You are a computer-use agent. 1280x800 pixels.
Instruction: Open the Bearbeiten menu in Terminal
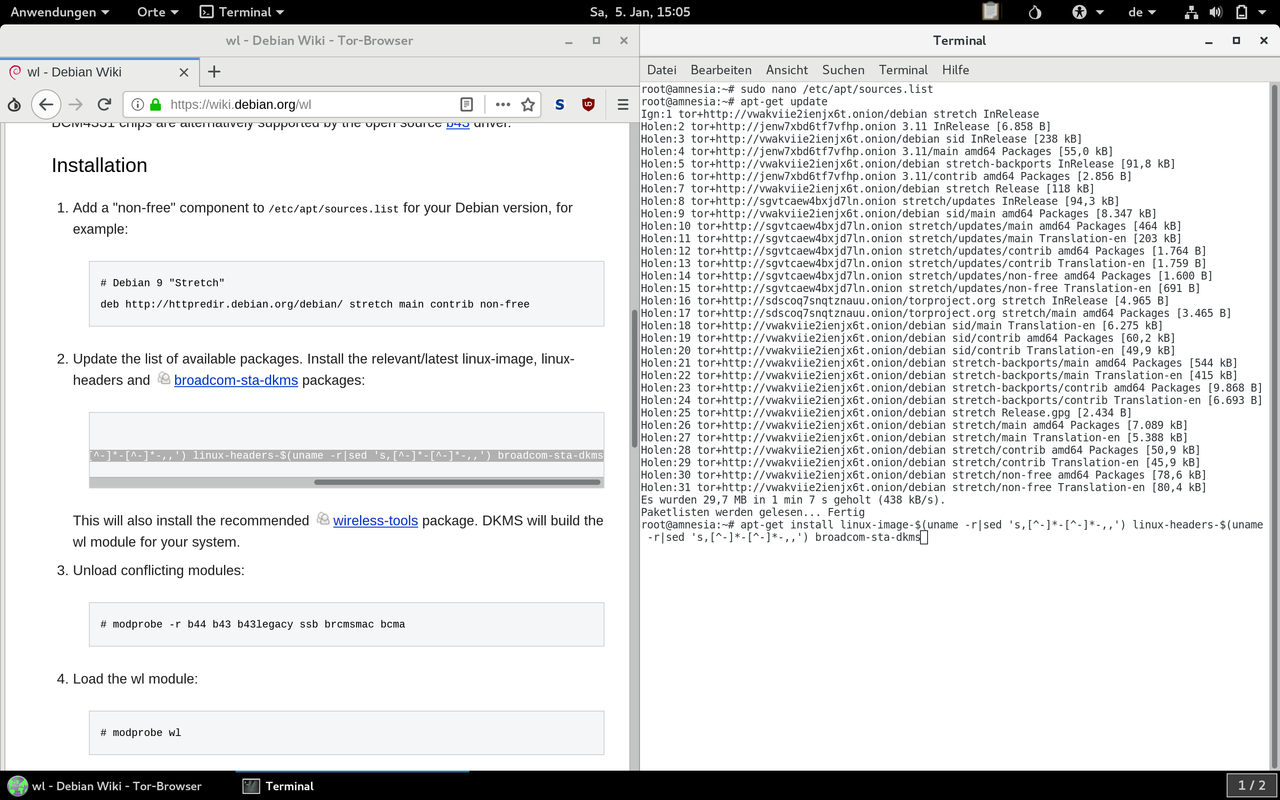pos(721,70)
